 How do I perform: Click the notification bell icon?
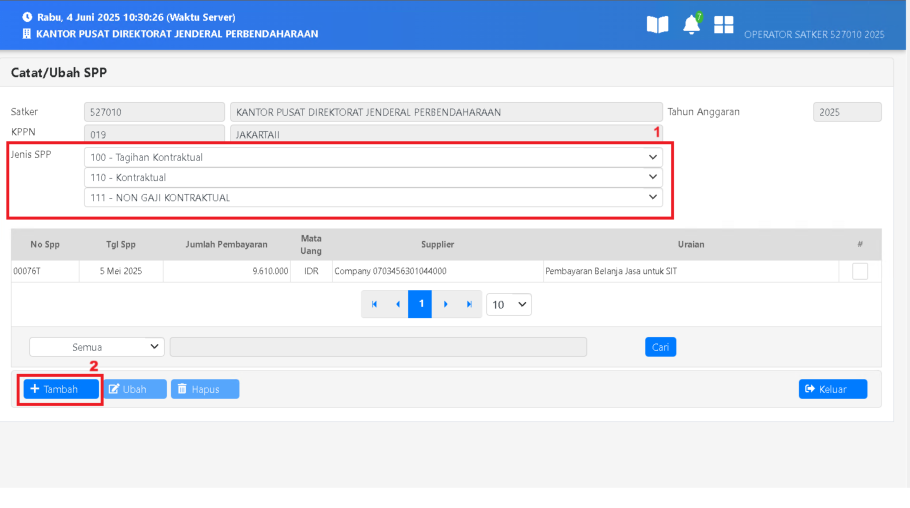[x=691, y=25]
